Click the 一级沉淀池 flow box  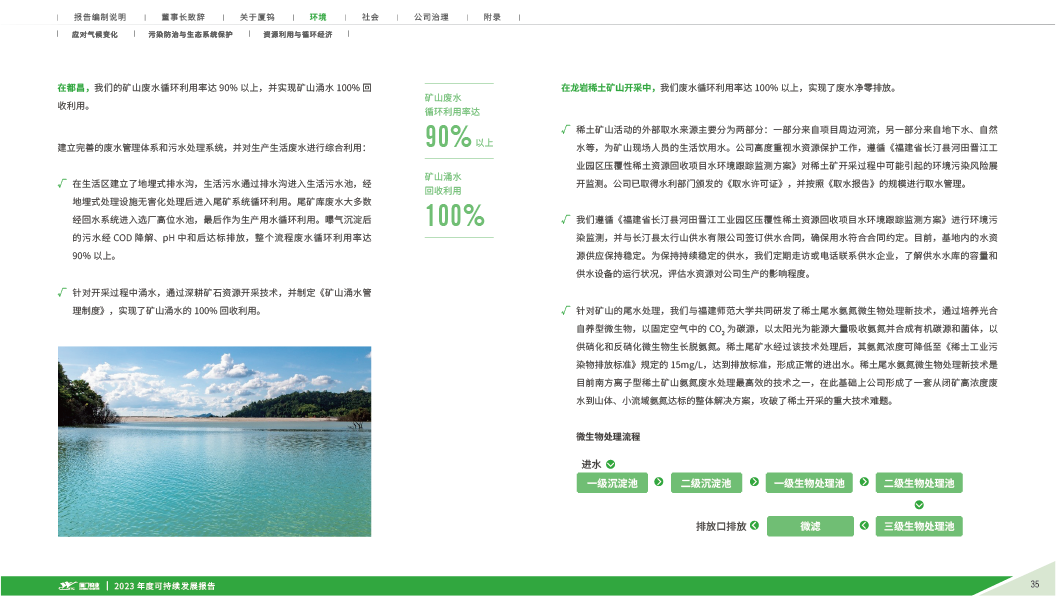tap(612, 483)
